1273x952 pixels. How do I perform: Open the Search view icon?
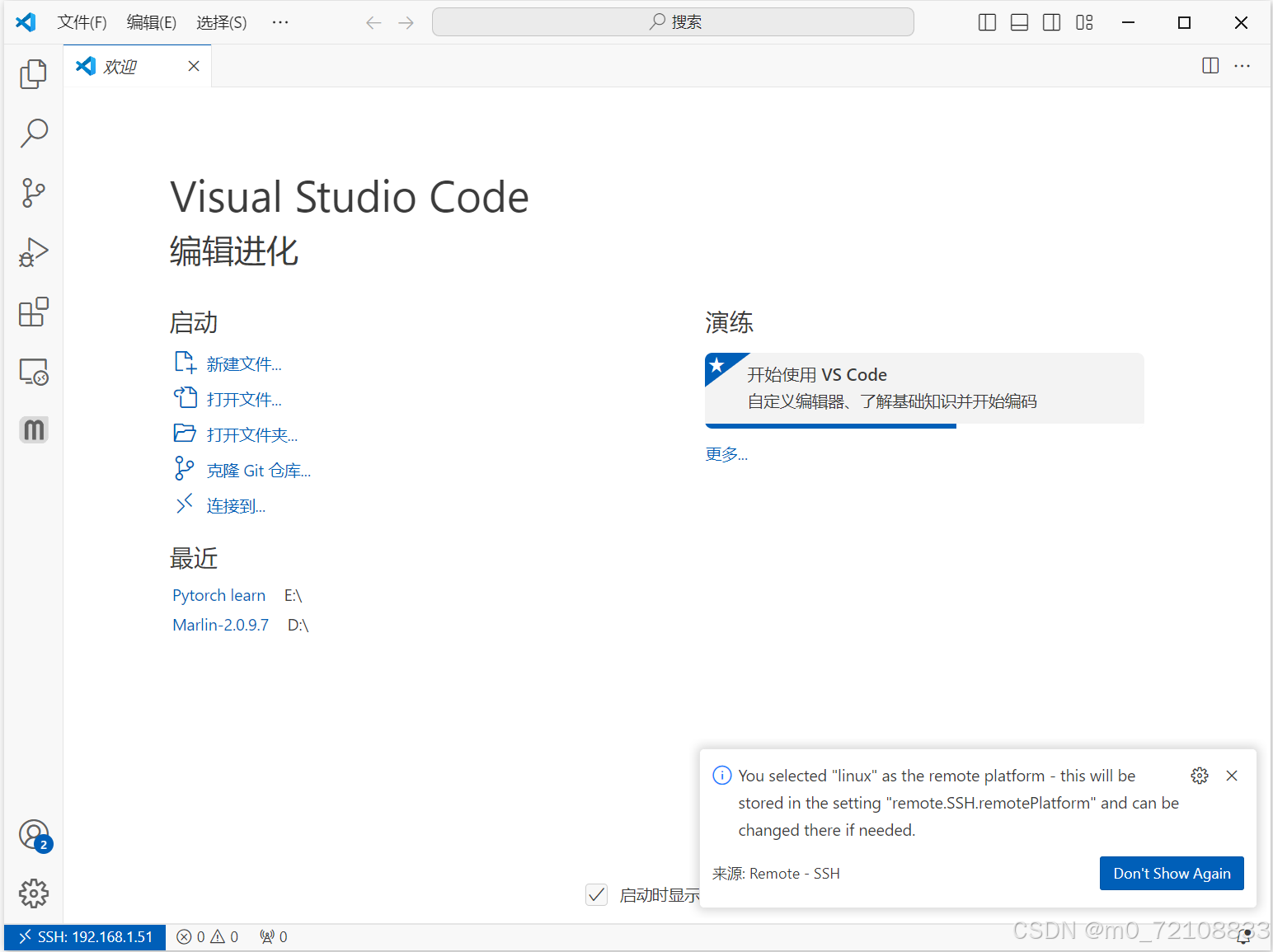(x=33, y=133)
